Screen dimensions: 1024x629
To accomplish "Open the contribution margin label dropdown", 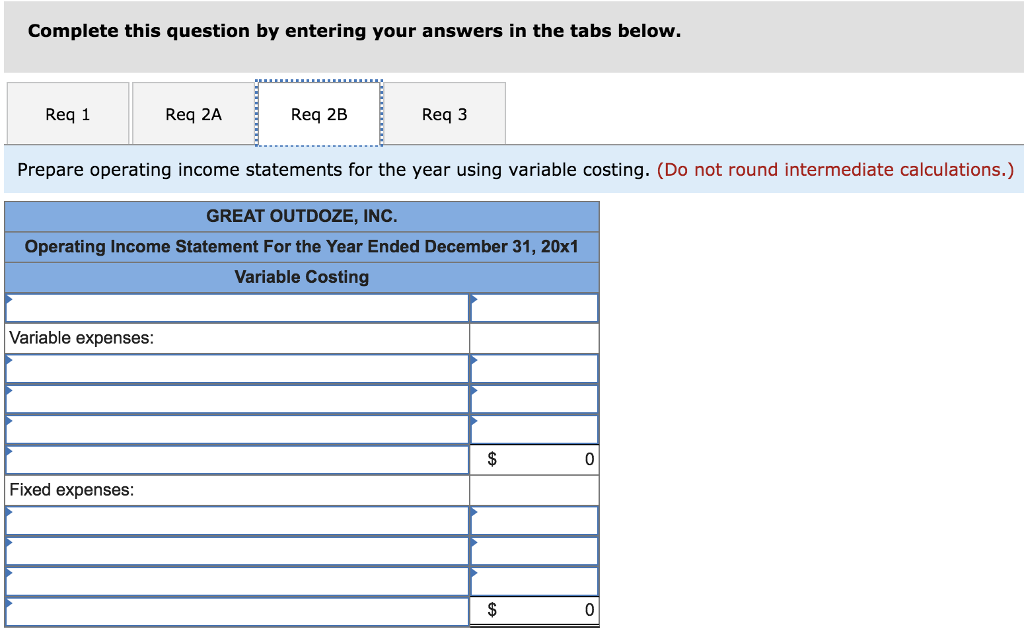I will tap(237, 459).
